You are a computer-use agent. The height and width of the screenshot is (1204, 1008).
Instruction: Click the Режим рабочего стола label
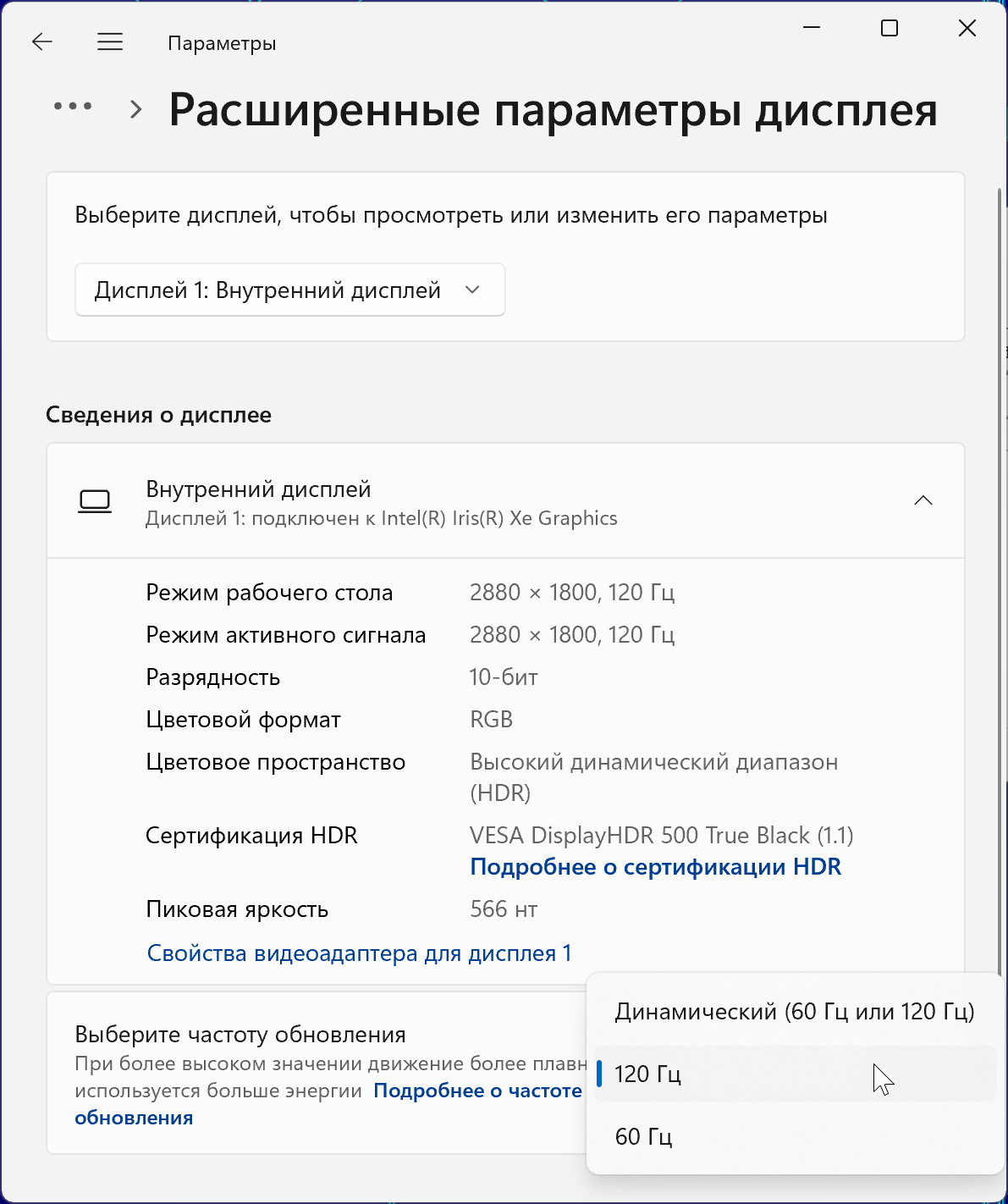tap(269, 593)
